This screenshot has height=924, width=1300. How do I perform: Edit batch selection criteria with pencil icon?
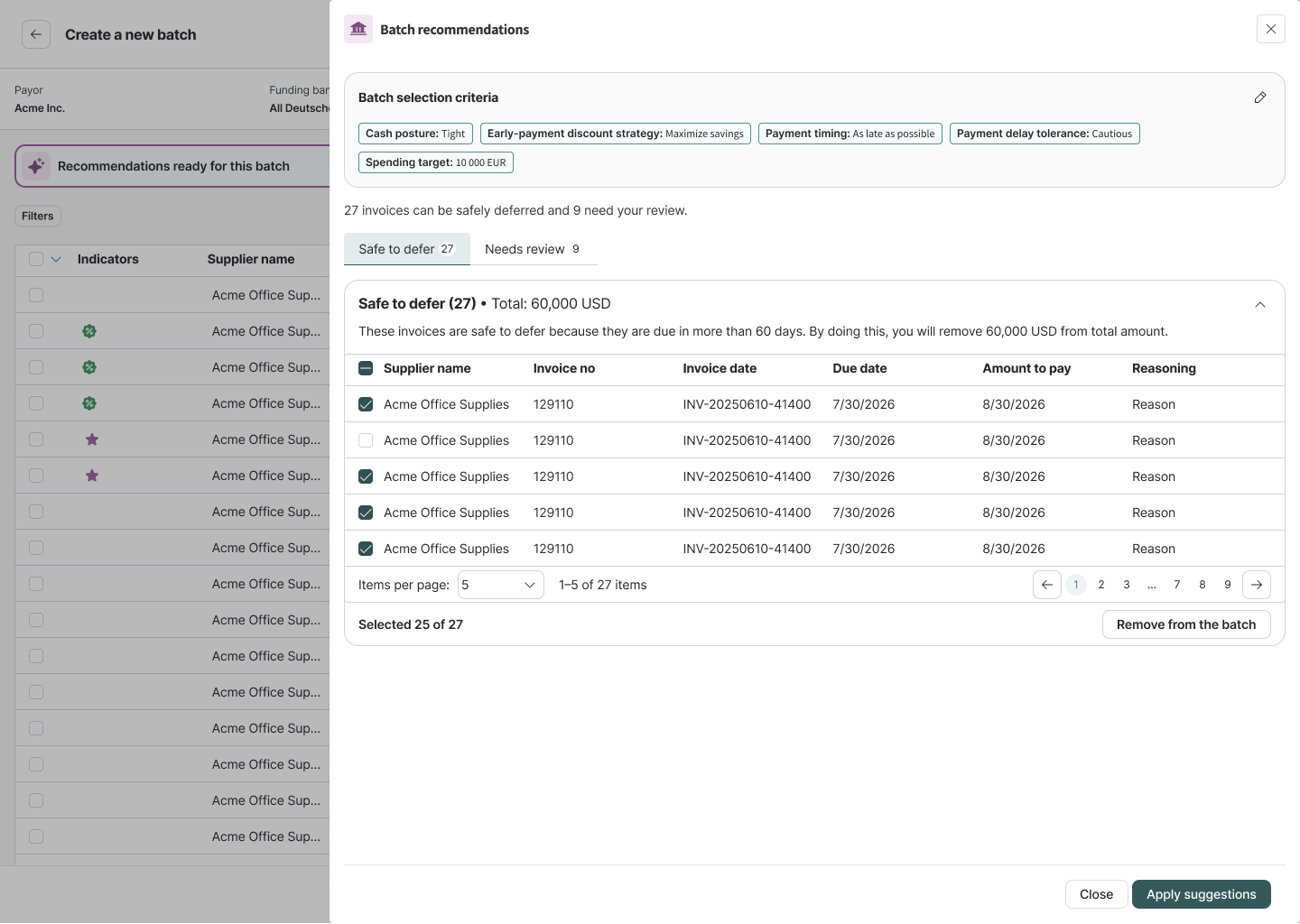[1260, 97]
